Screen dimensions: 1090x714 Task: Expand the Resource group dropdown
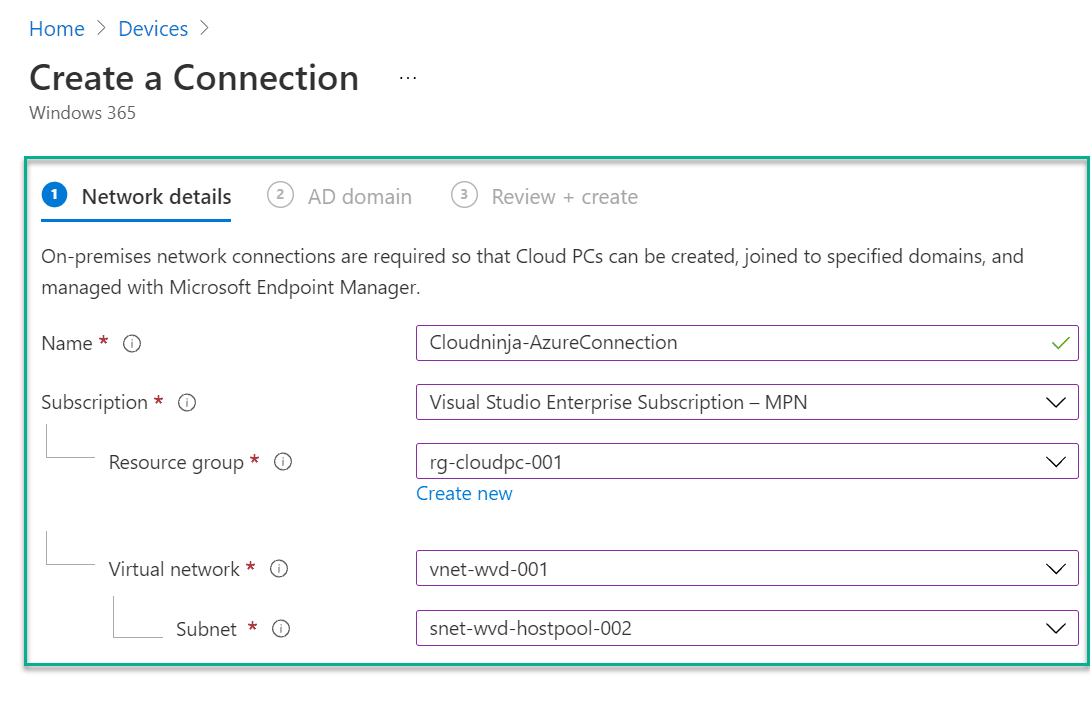point(747,462)
